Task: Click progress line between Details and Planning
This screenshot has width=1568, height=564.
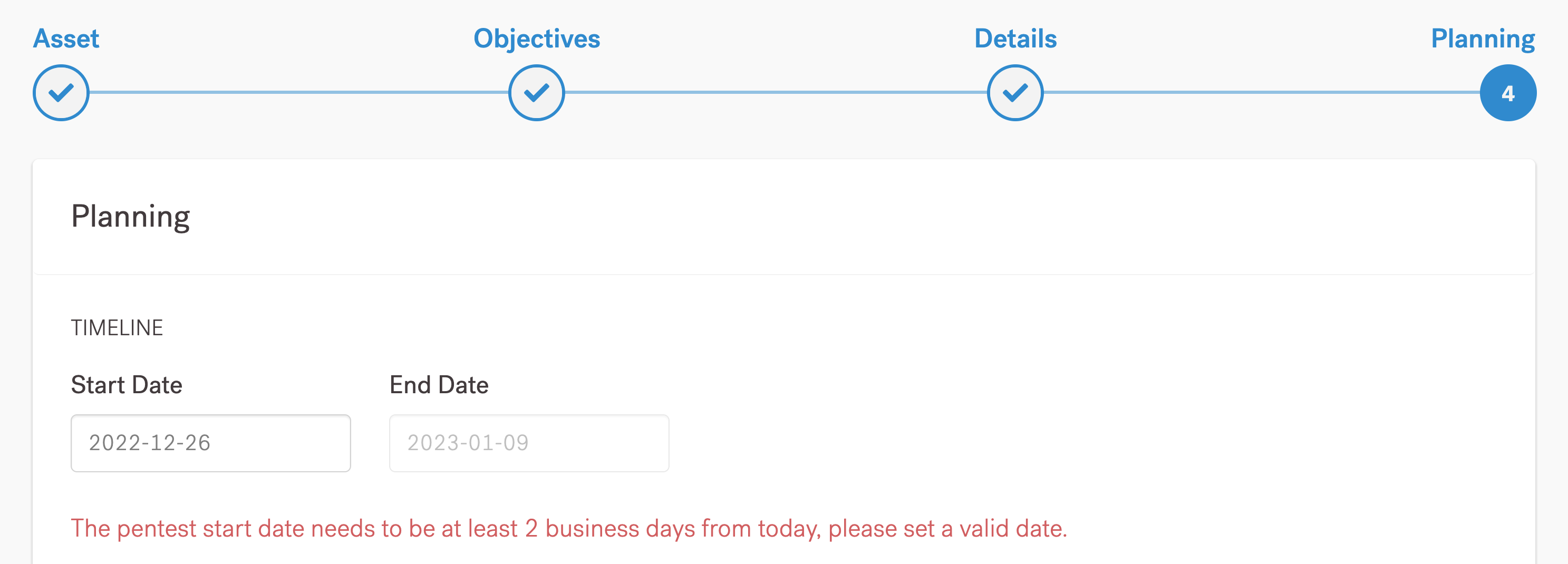Action: (1261, 92)
